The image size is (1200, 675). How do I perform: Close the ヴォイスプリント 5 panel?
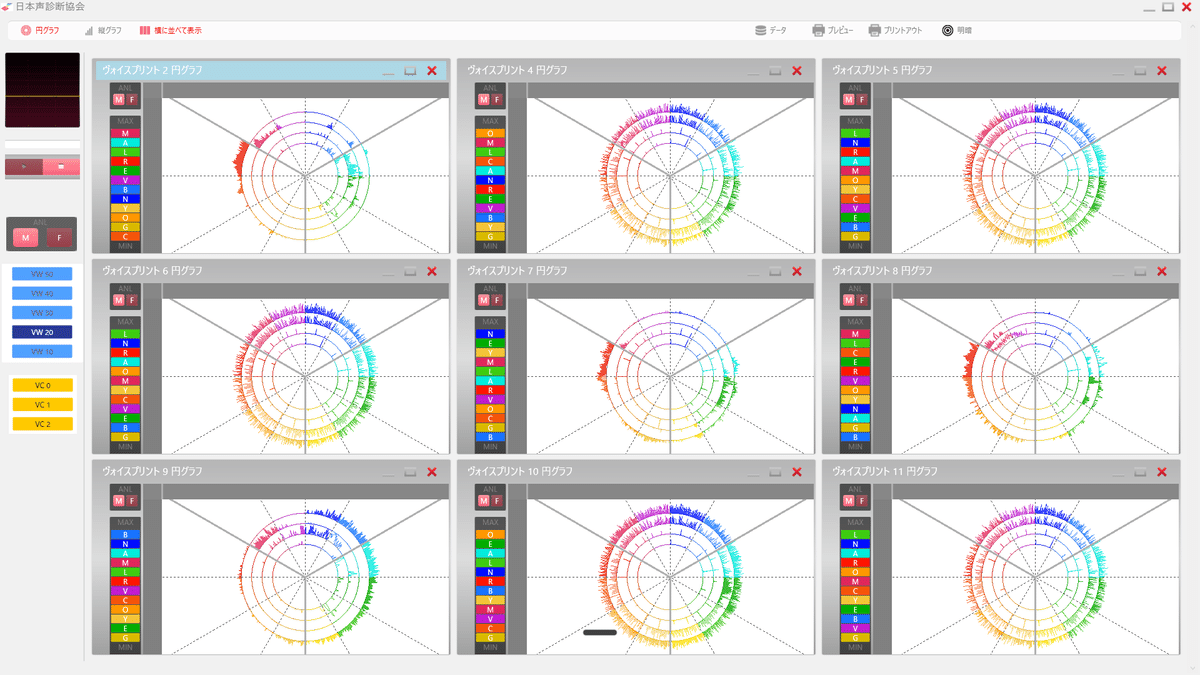(1162, 71)
